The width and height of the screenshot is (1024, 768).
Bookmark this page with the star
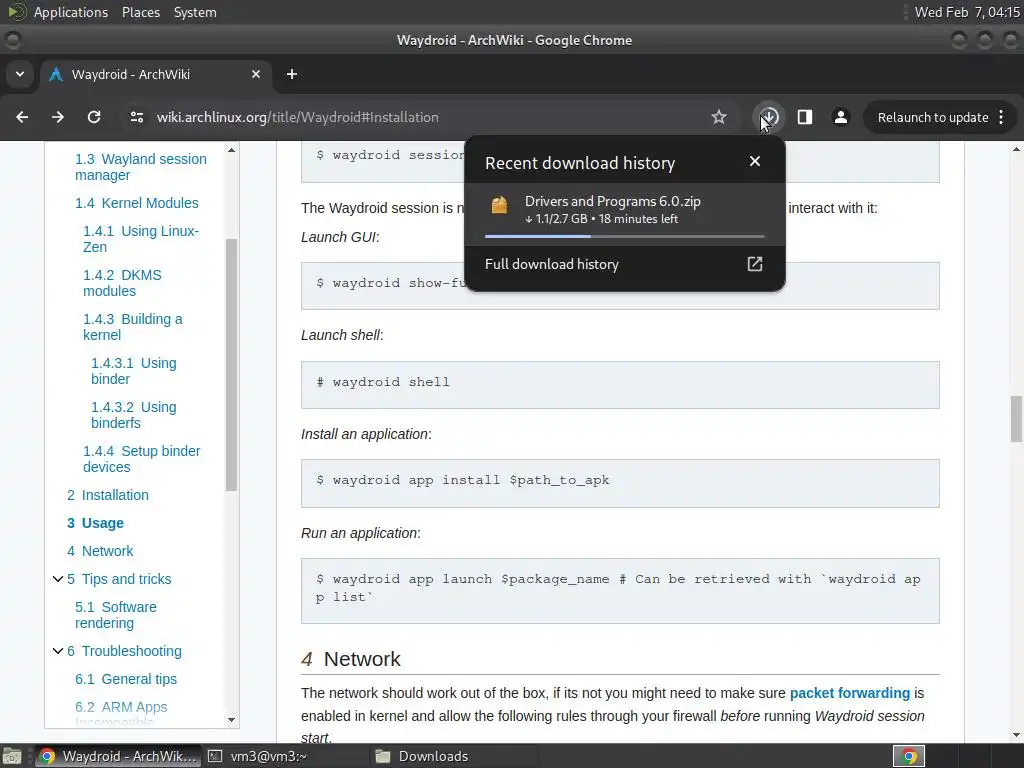[719, 117]
